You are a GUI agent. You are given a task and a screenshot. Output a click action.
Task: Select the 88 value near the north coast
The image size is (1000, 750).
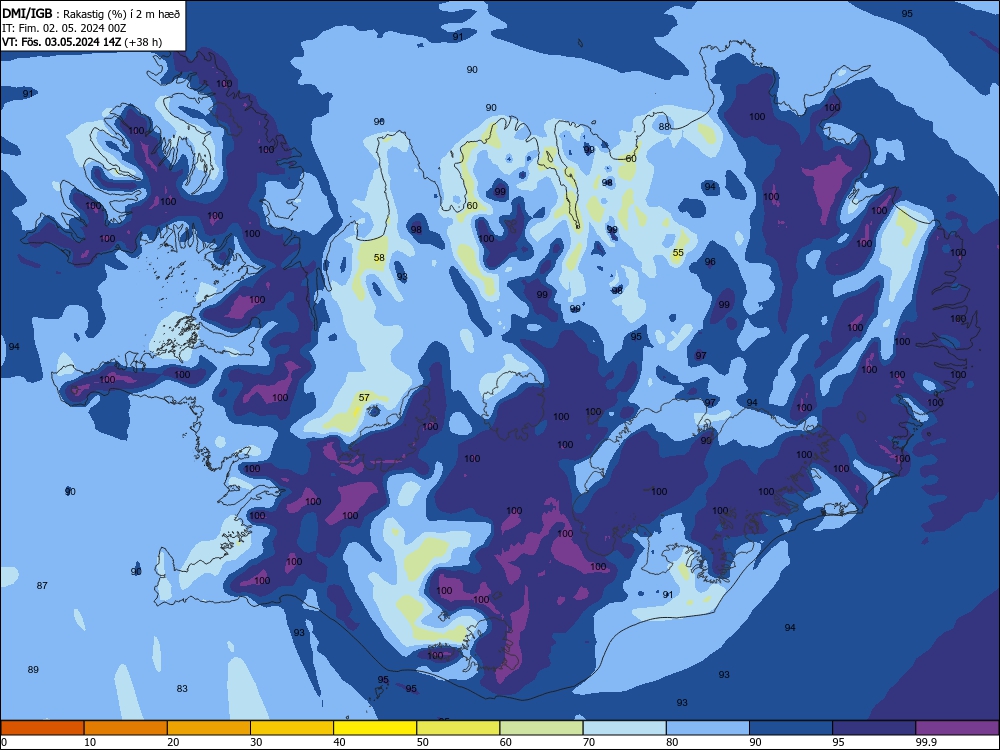pos(665,126)
